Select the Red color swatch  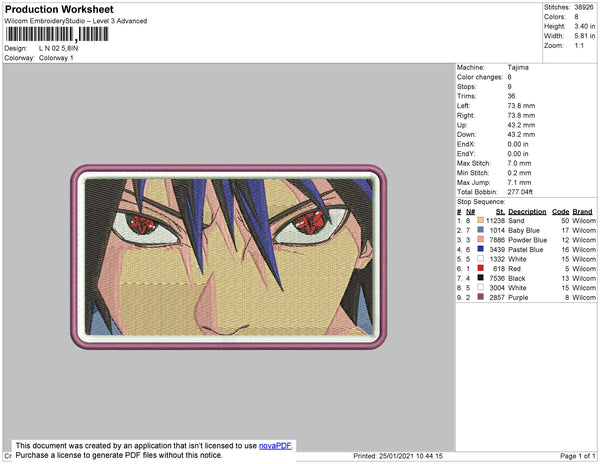(x=481, y=268)
